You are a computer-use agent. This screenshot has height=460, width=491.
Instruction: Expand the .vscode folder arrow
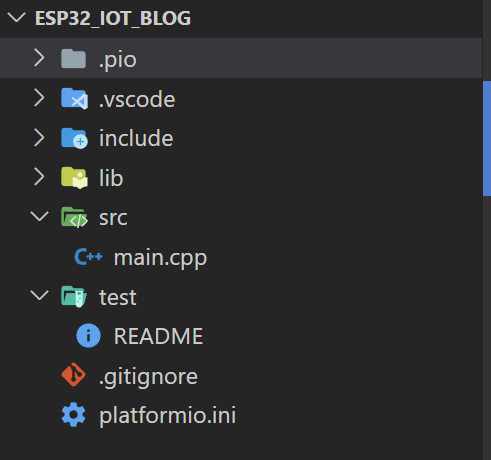tap(39, 98)
